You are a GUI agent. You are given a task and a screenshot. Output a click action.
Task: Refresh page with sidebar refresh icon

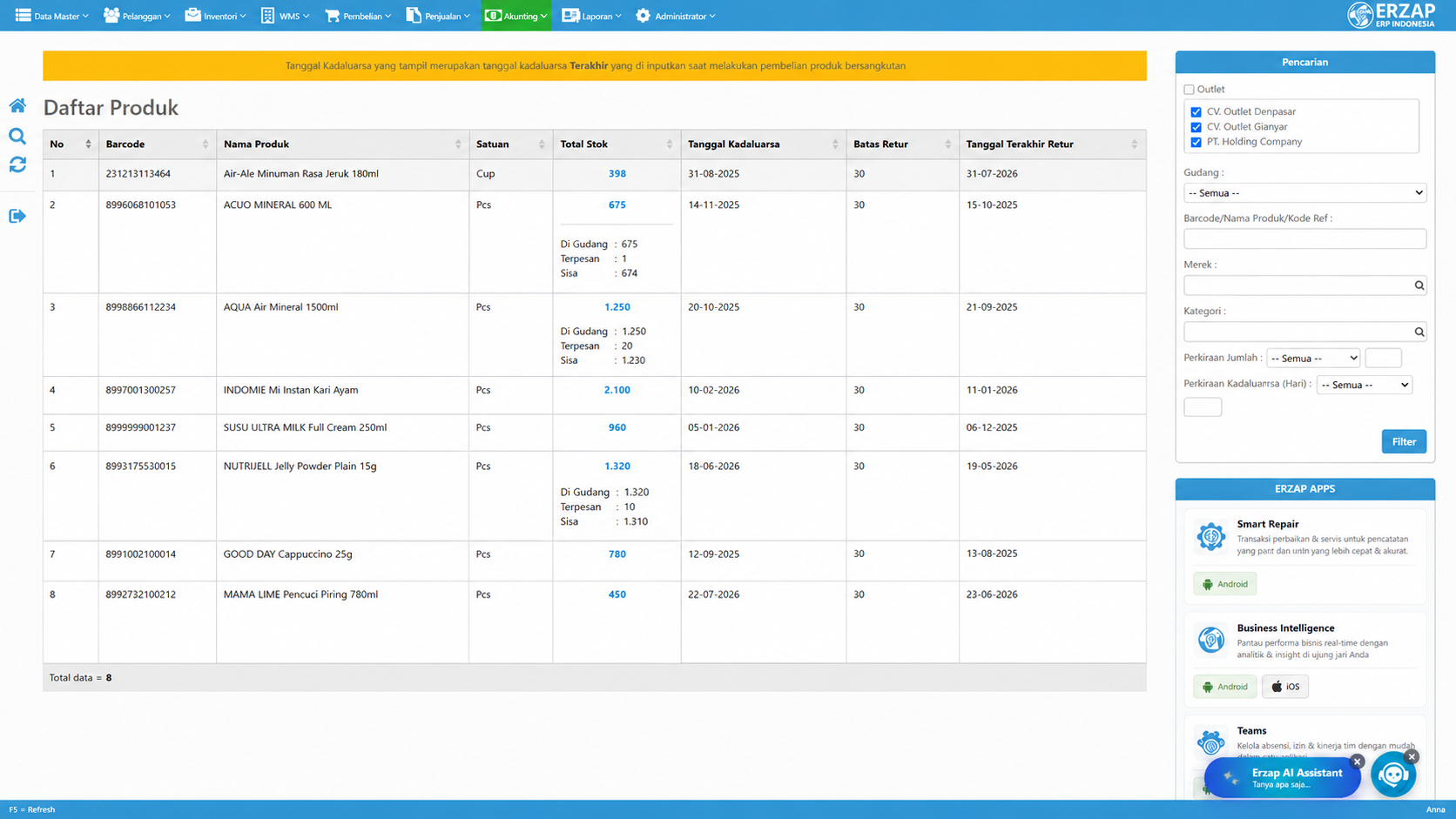click(17, 164)
